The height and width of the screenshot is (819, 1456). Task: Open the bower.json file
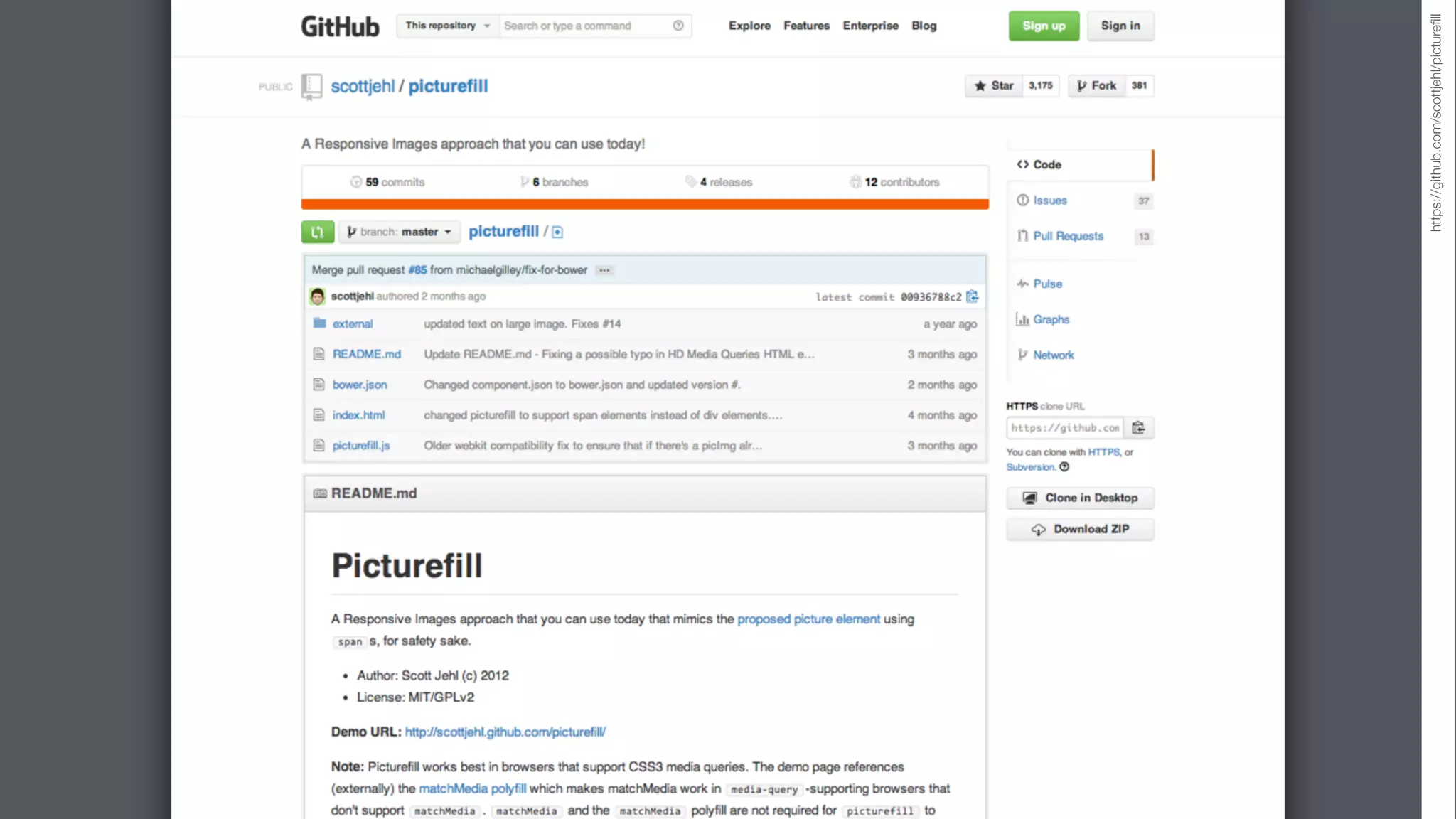coord(360,385)
